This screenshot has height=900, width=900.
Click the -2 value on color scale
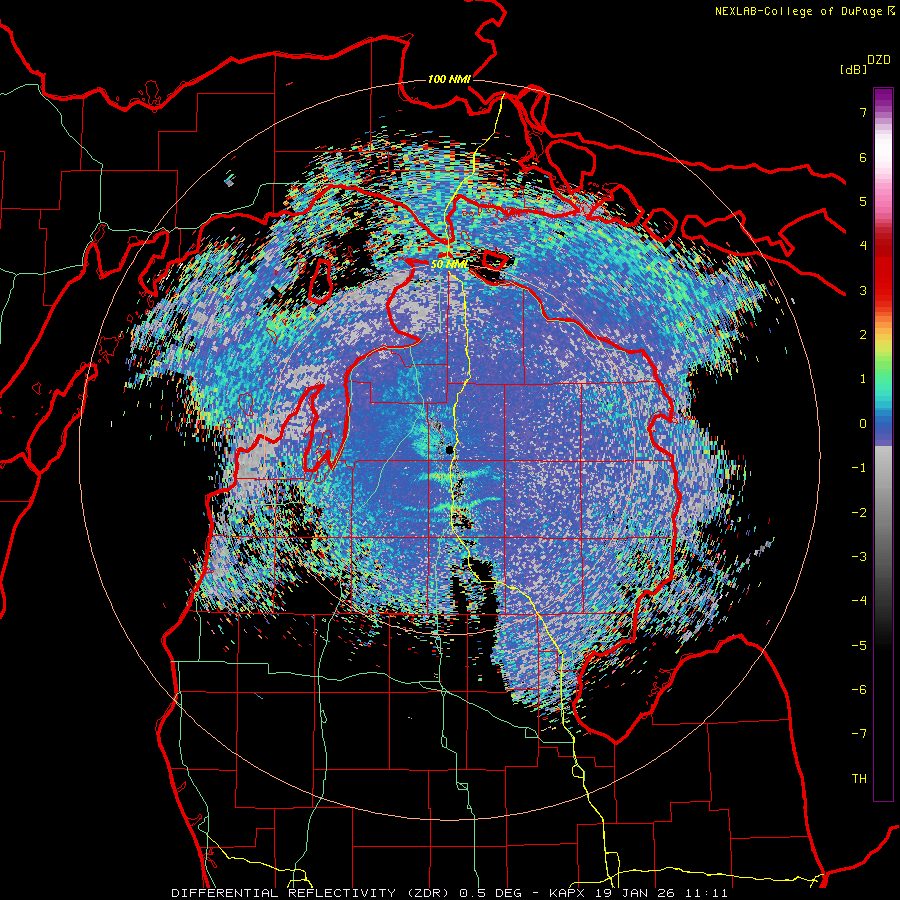(859, 513)
